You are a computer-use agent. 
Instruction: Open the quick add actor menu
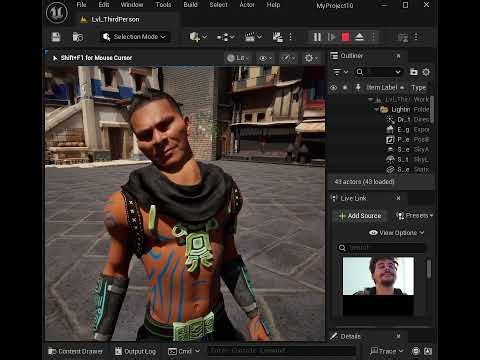[198, 37]
